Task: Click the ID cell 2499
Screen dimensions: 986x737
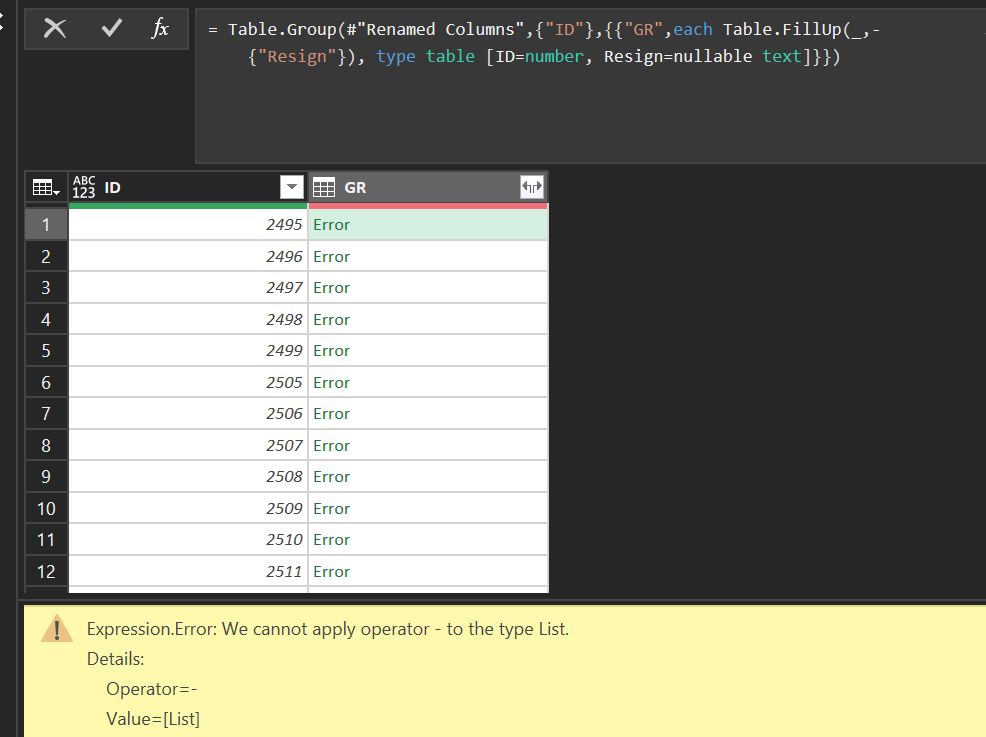Action: coord(188,351)
